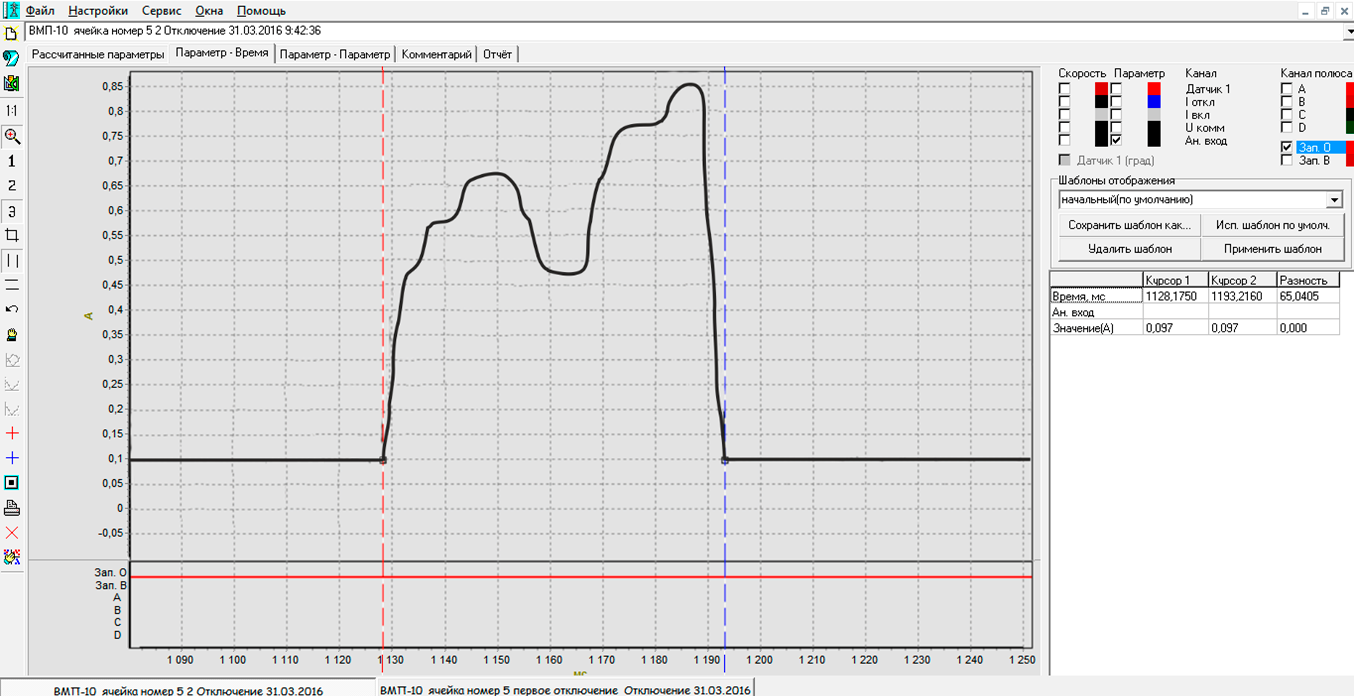This screenshot has width=1354, height=696.
Task: Toggle Ан. вход parameter checkbox
Action: coord(1116,141)
